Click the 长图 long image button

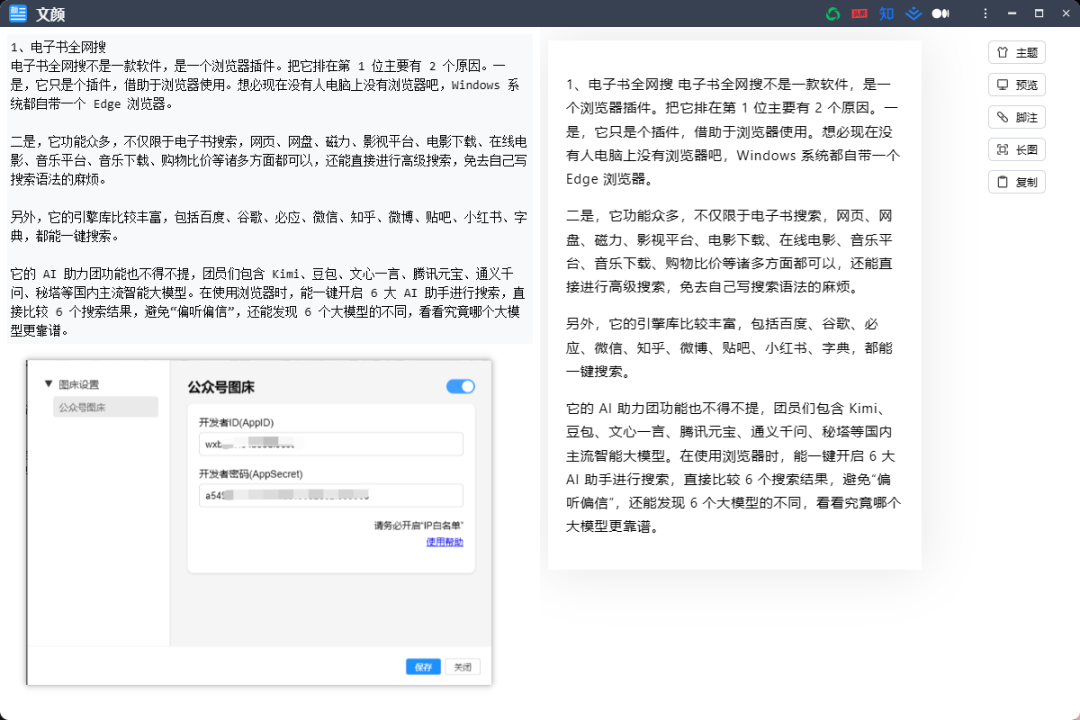click(1017, 150)
